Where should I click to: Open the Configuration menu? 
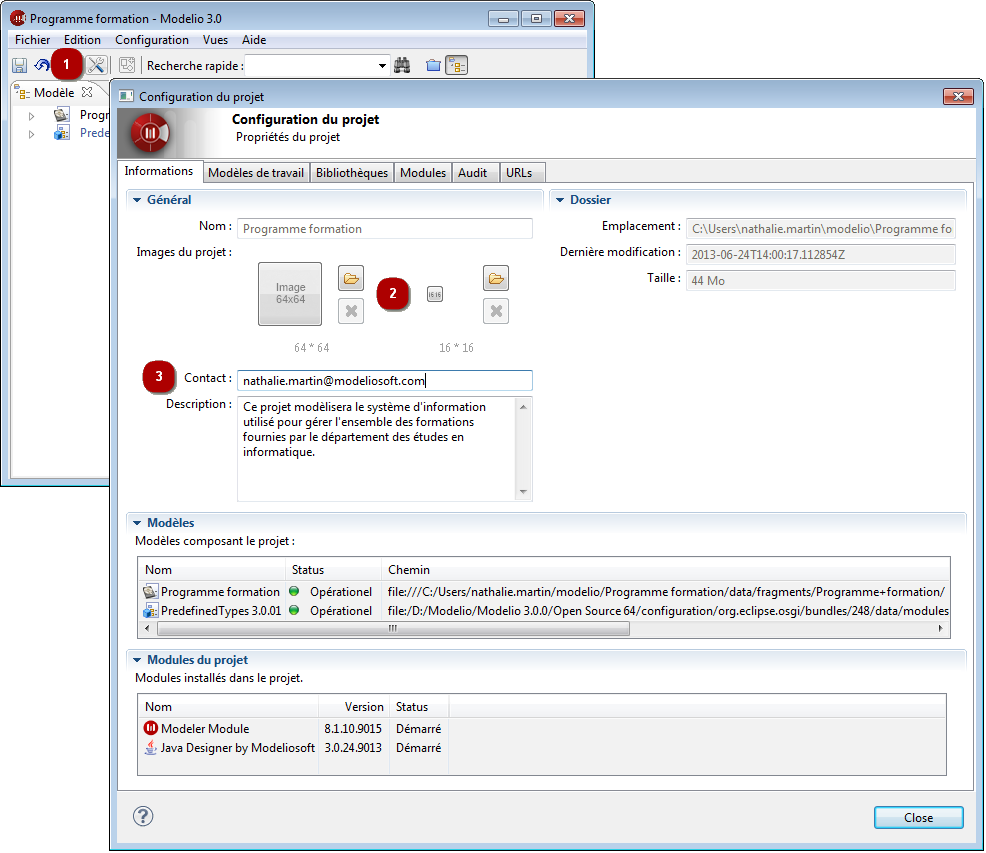151,40
